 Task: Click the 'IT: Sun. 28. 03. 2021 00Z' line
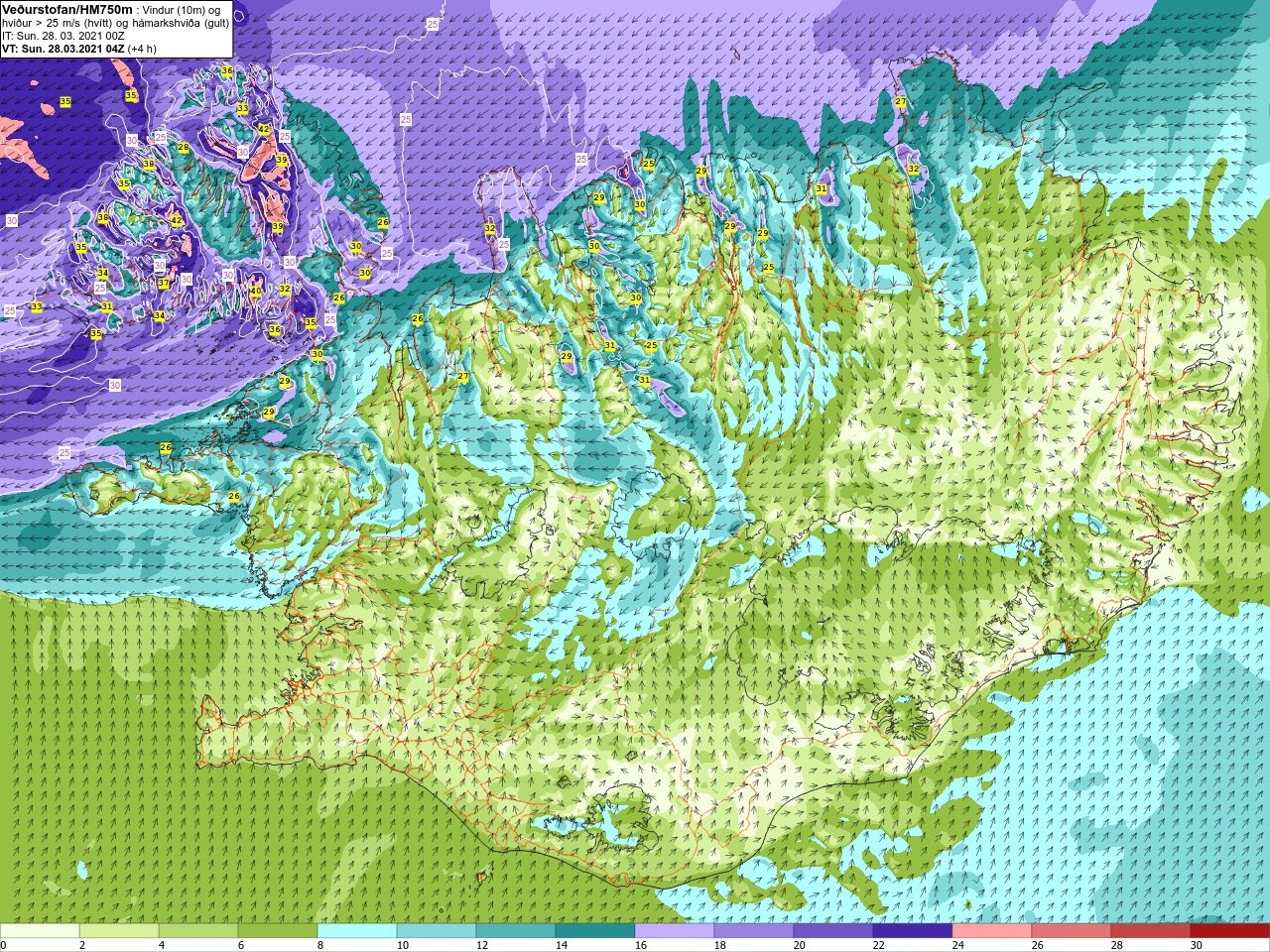[x=63, y=35]
